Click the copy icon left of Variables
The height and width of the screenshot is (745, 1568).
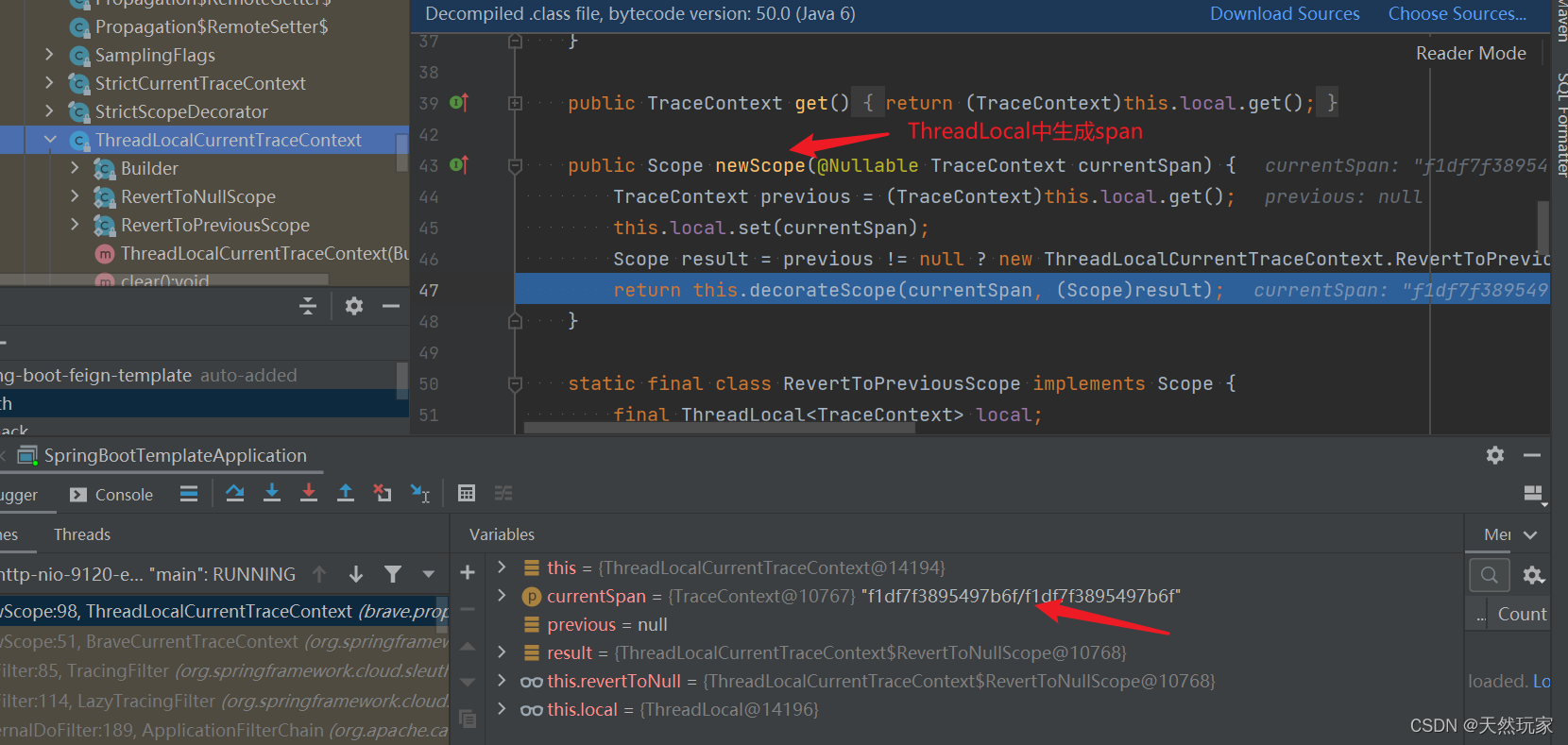pos(468,720)
